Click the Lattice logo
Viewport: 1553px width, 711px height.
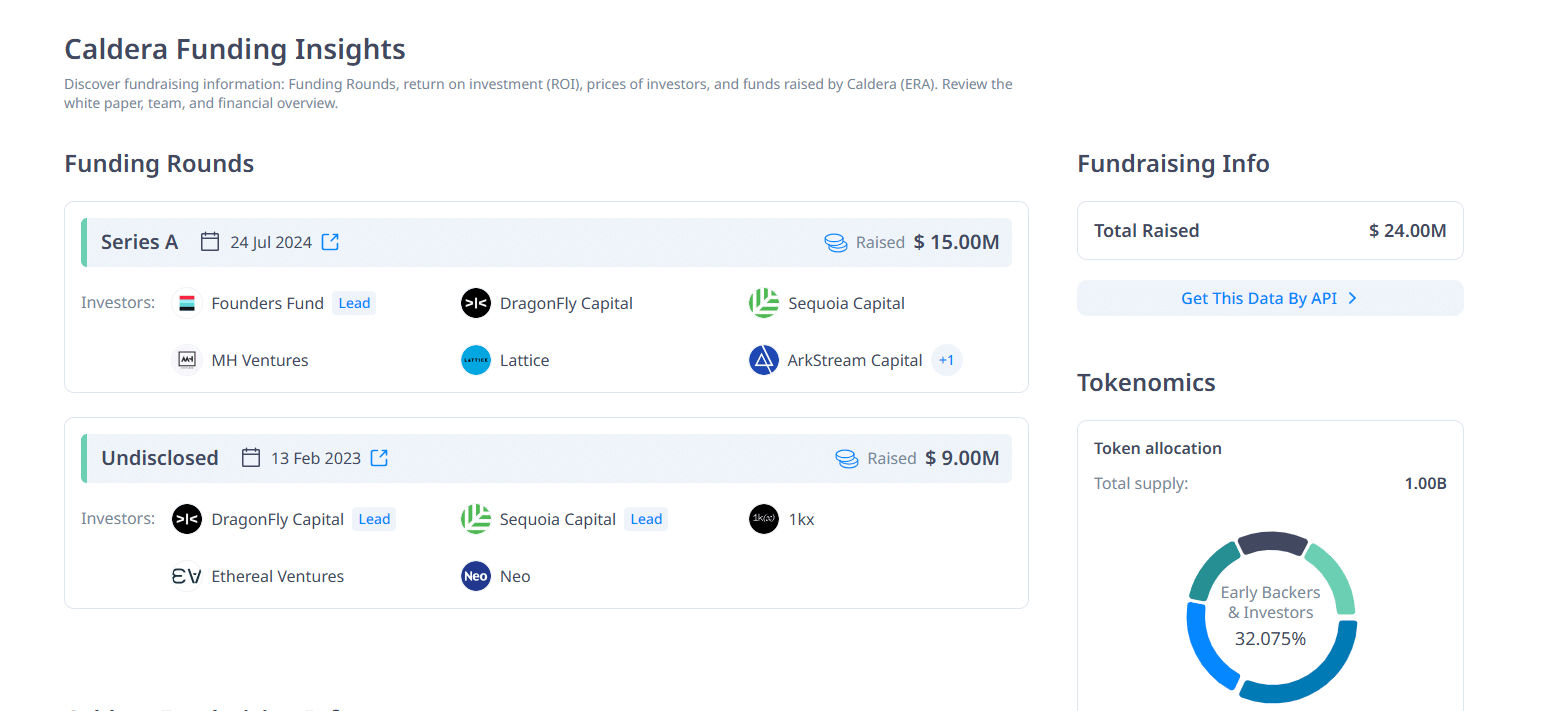pyautogui.click(x=476, y=360)
